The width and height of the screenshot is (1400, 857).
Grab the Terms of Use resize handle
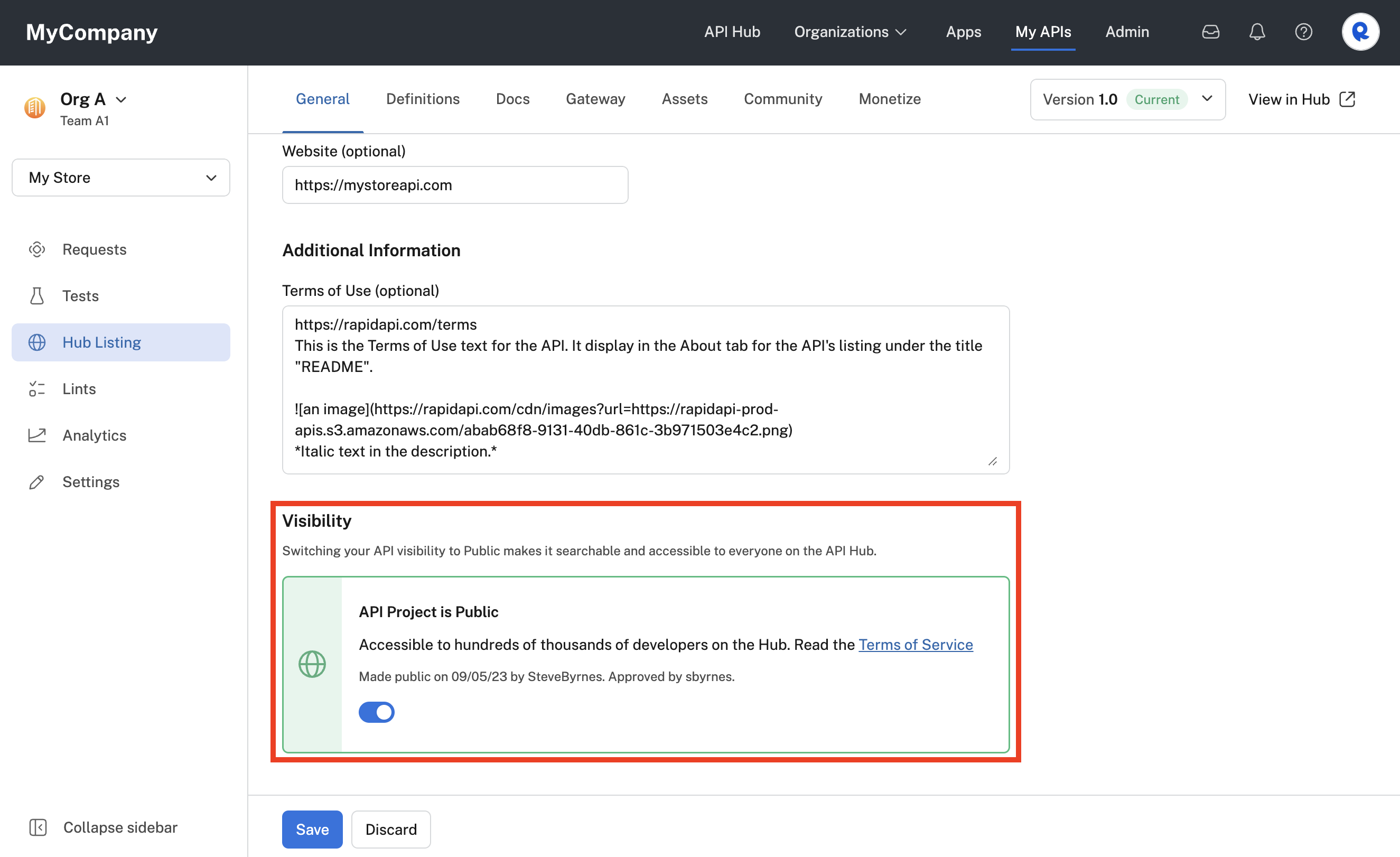click(x=993, y=461)
